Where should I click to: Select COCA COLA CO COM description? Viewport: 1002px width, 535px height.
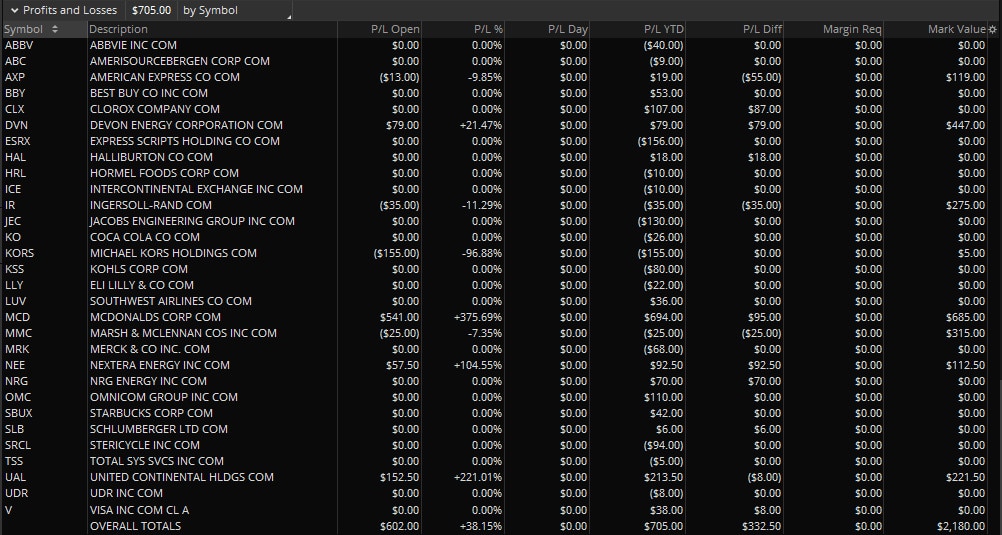(x=145, y=237)
